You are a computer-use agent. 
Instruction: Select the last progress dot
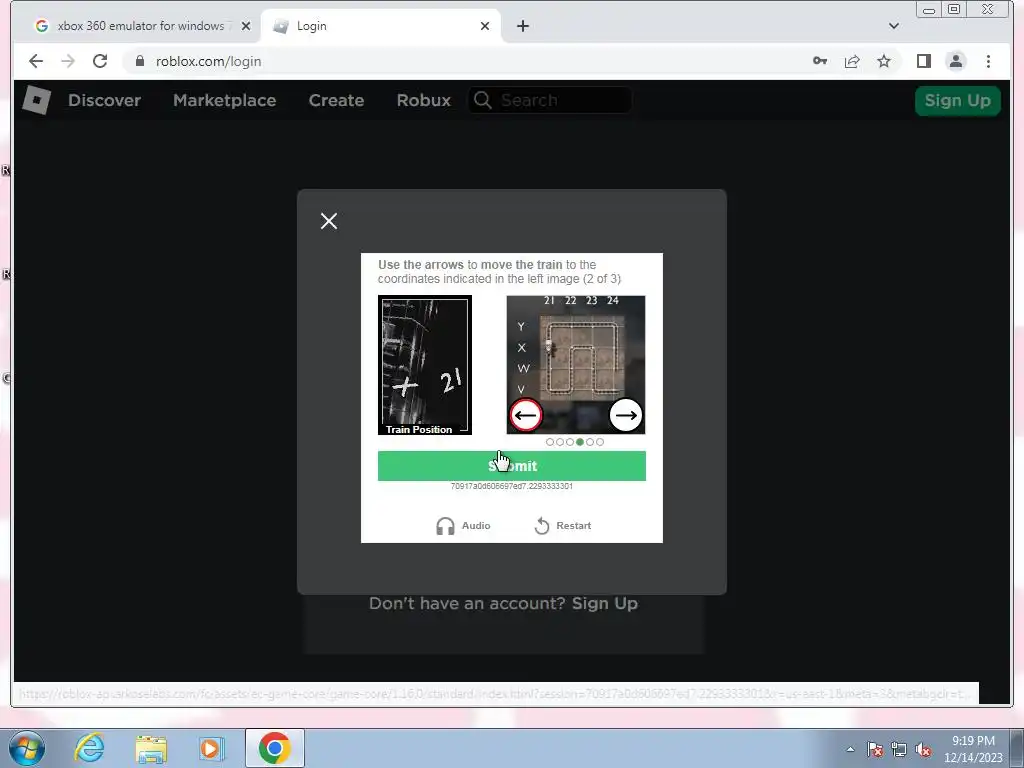tap(600, 442)
